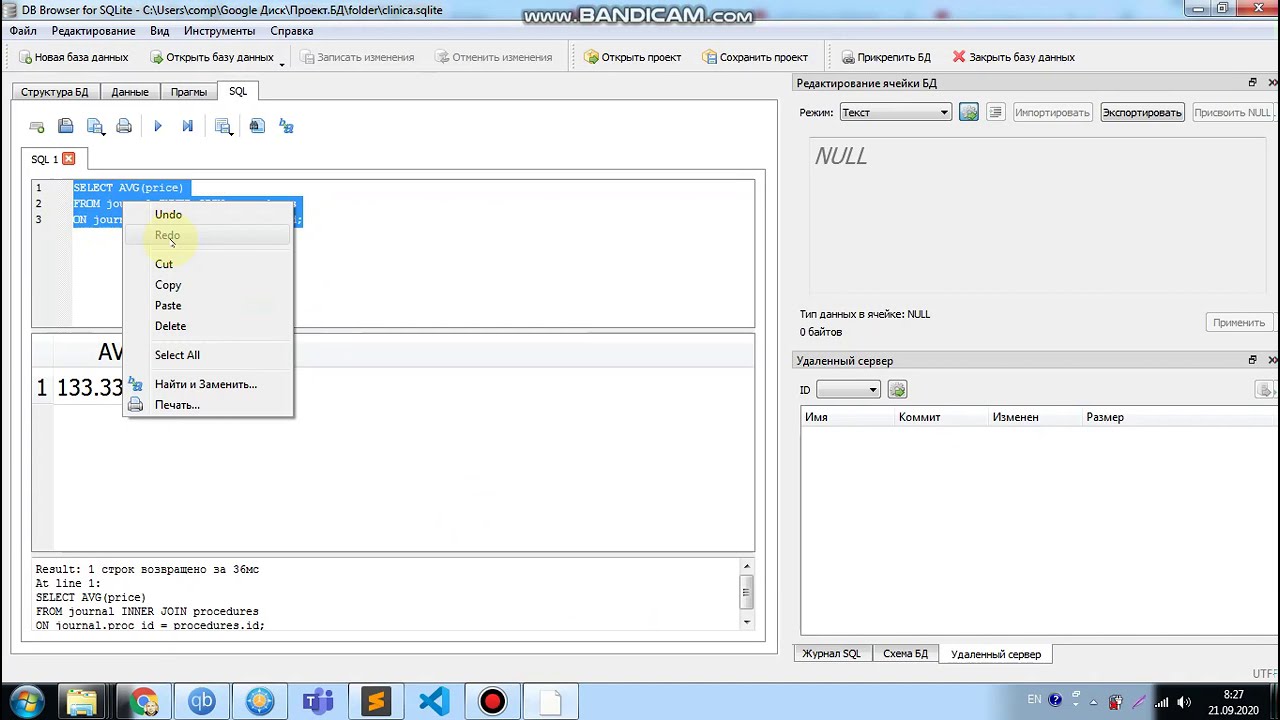Close the SQL 1 editor tab
This screenshot has width=1280, height=720.
(x=68, y=159)
